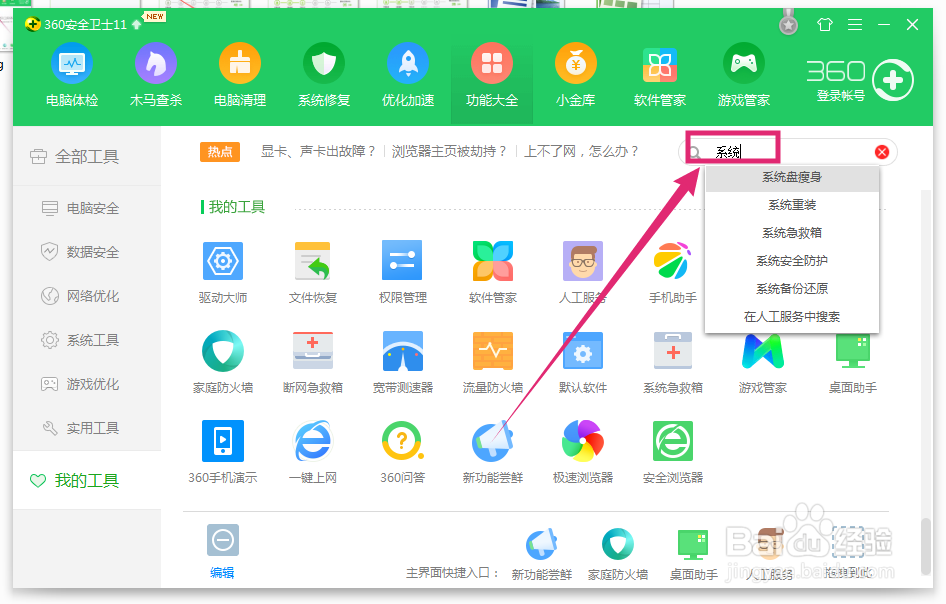Launch 流量防火墙 tool

point(492,362)
